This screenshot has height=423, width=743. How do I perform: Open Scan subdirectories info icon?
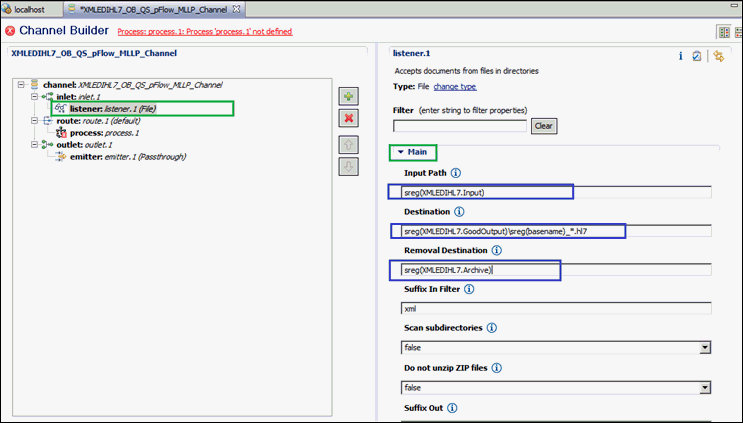point(492,328)
